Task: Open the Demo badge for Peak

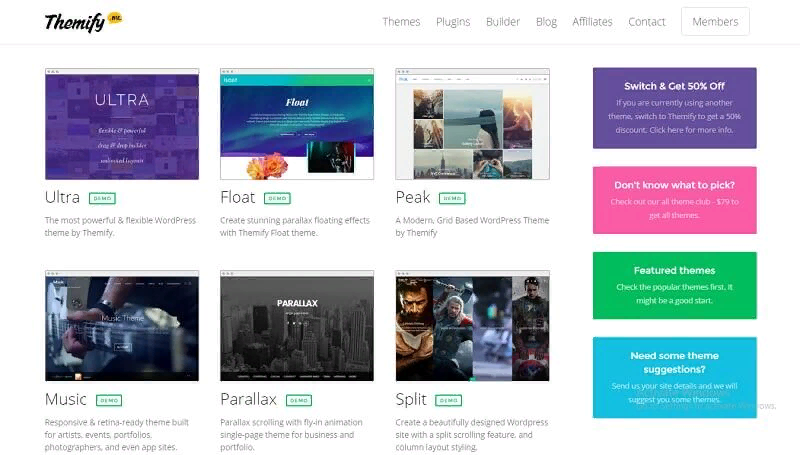Action: tap(452, 198)
